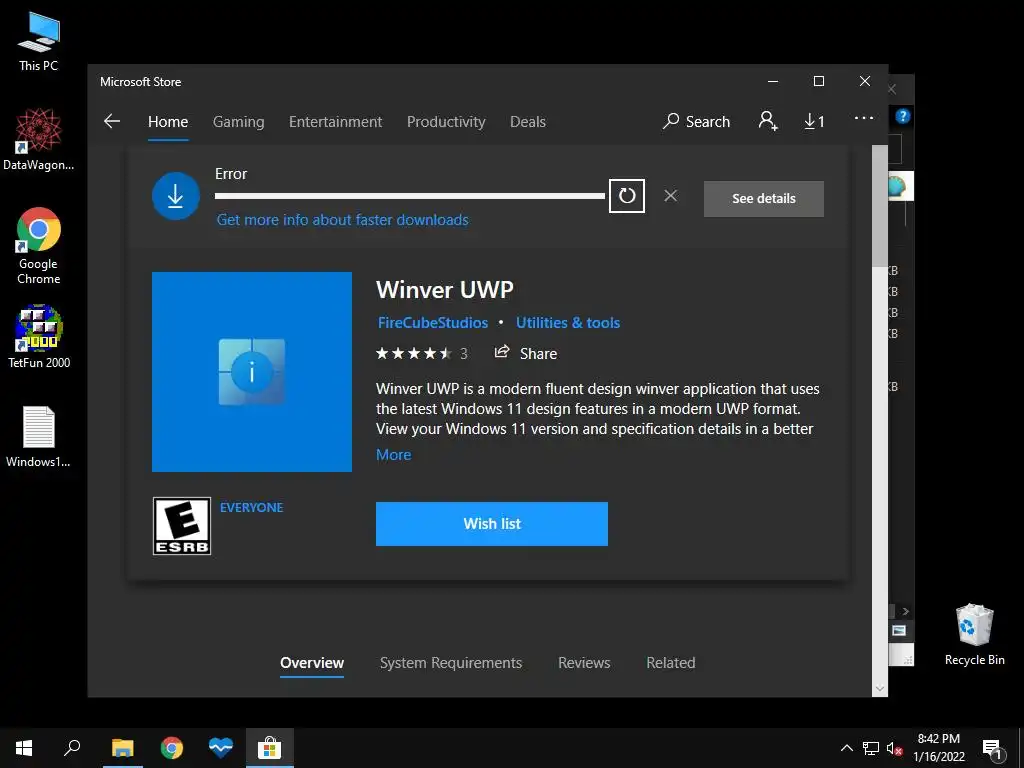Open the FireCubeStudios publisher link
The width and height of the screenshot is (1024, 768).
tap(433, 323)
